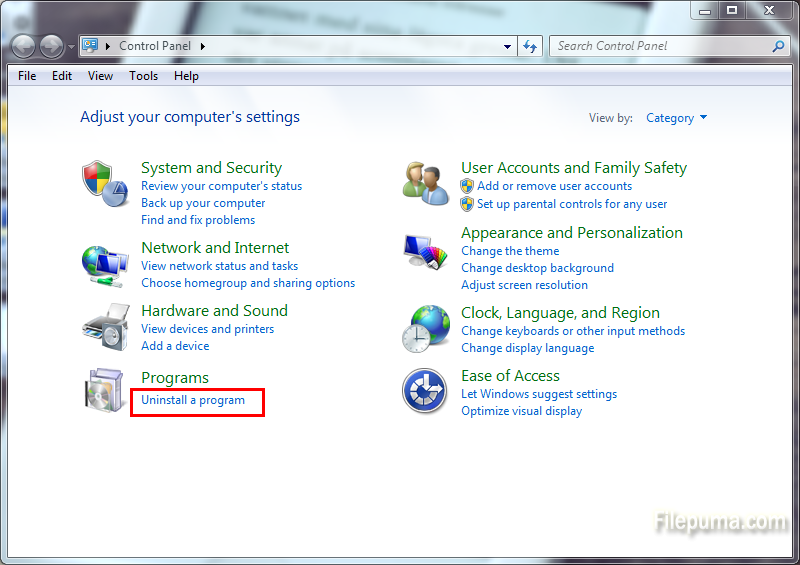Click the Hardware and Sound printer icon
This screenshot has width=800, height=565.
tap(104, 326)
